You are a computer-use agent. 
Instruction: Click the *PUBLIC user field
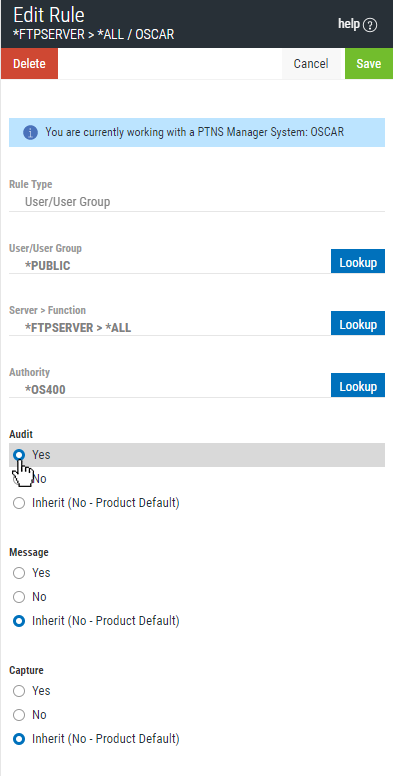pyautogui.click(x=170, y=266)
